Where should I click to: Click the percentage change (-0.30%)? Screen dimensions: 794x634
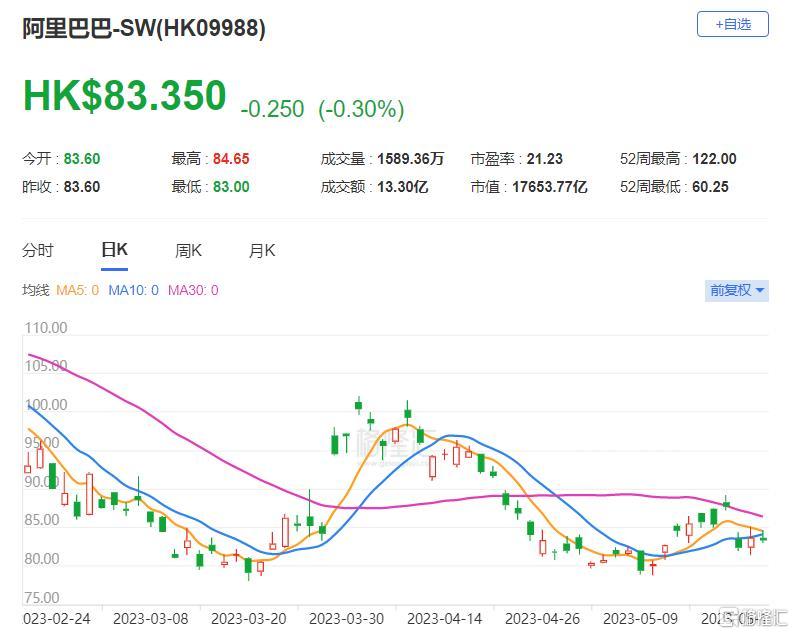pyautogui.click(x=361, y=109)
